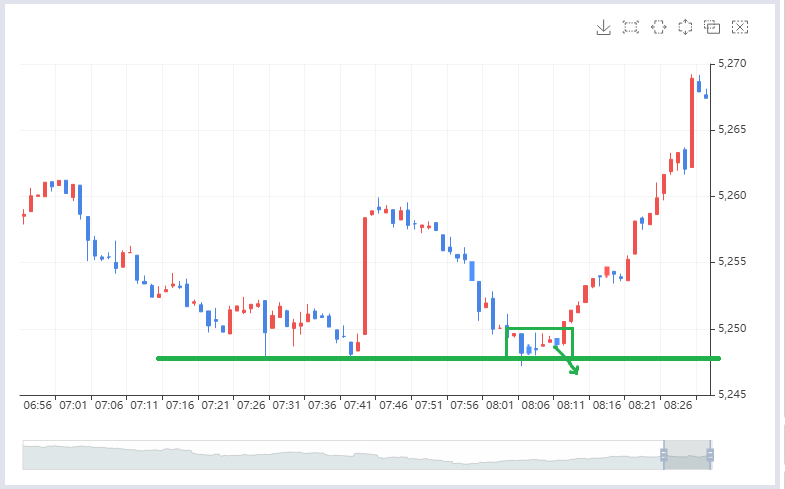Click the 5,245 price axis label

click(732, 394)
